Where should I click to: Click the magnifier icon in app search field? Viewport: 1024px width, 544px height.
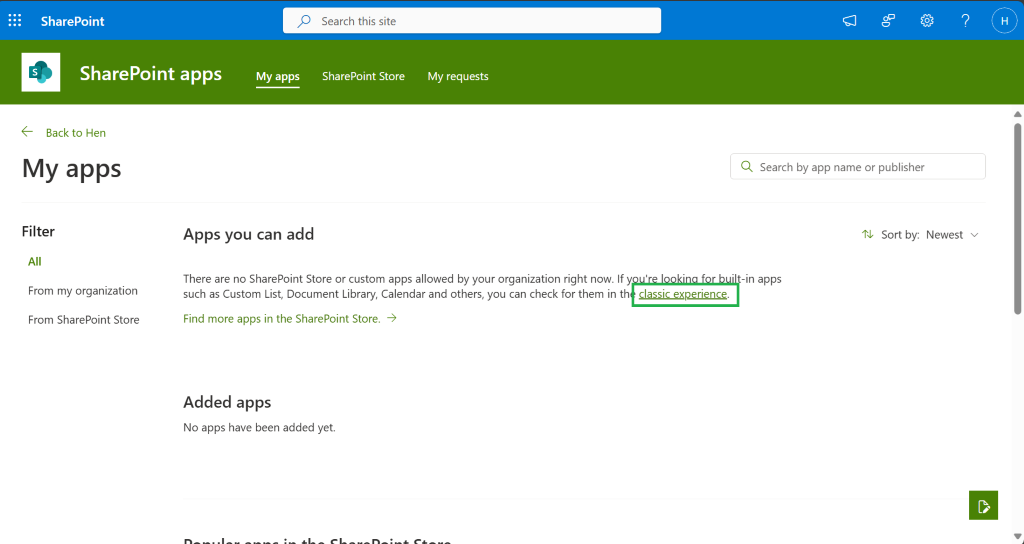click(746, 167)
